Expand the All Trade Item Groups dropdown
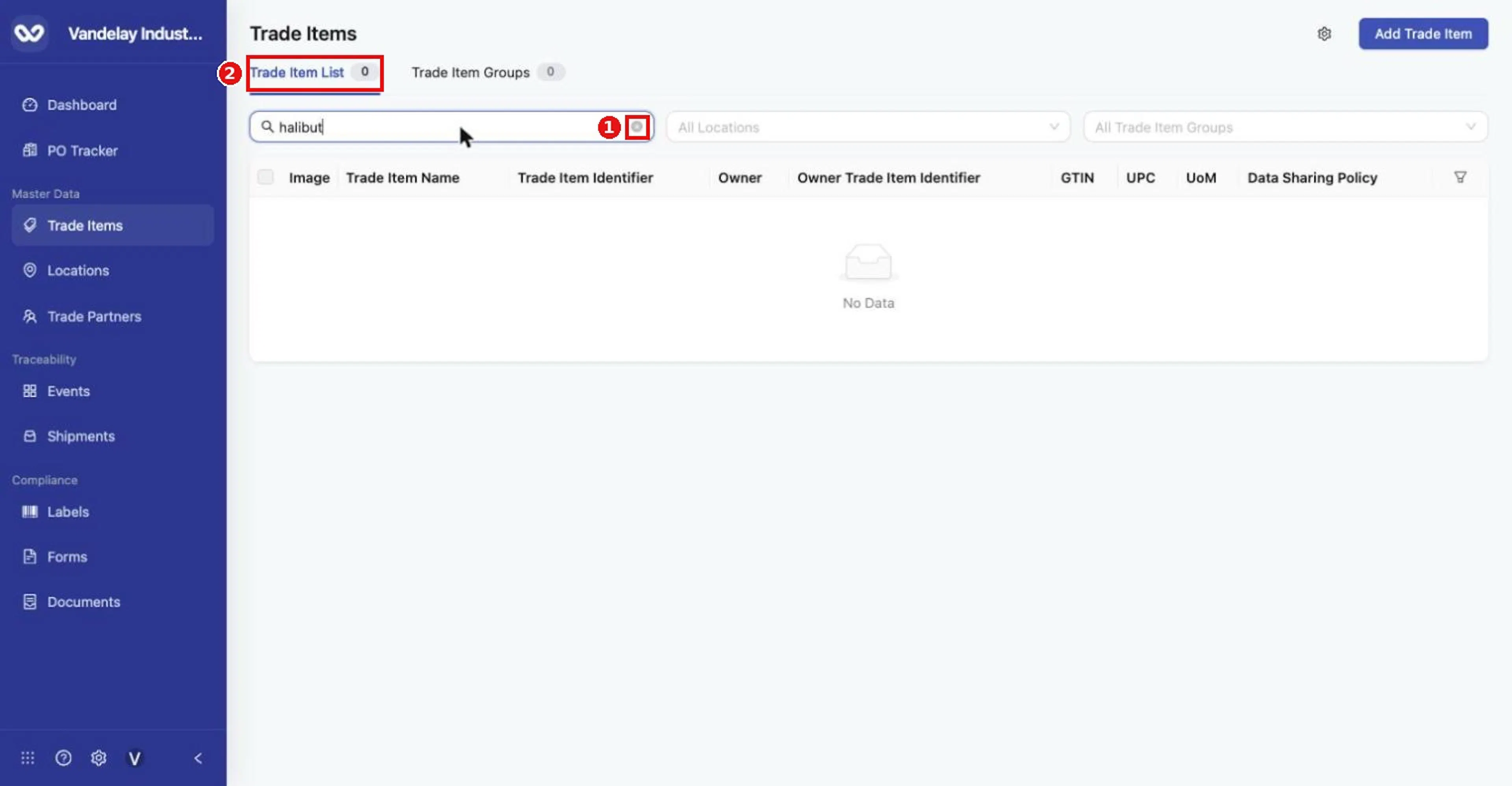 coord(1285,127)
